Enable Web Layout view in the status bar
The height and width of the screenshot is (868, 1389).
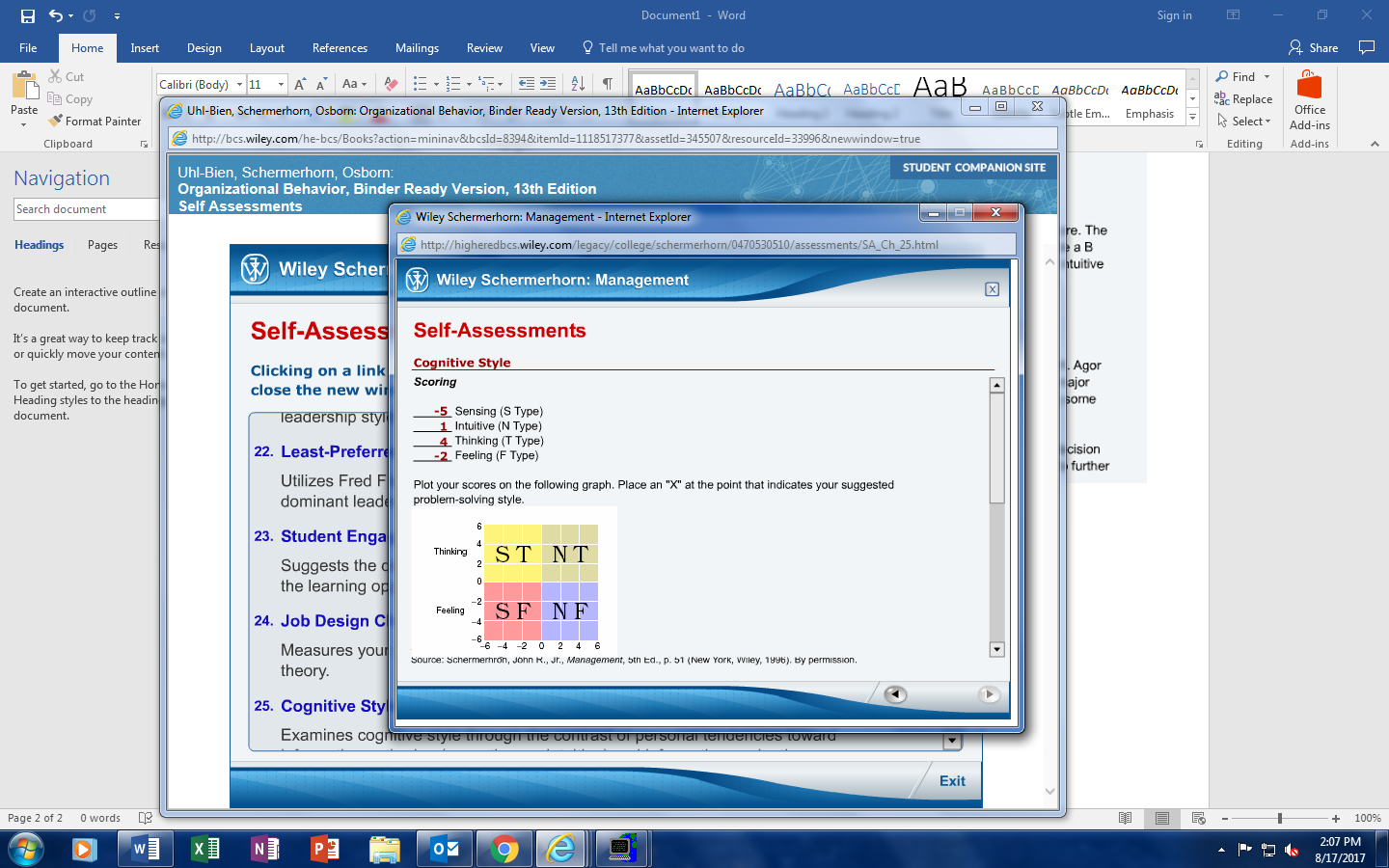1199,818
